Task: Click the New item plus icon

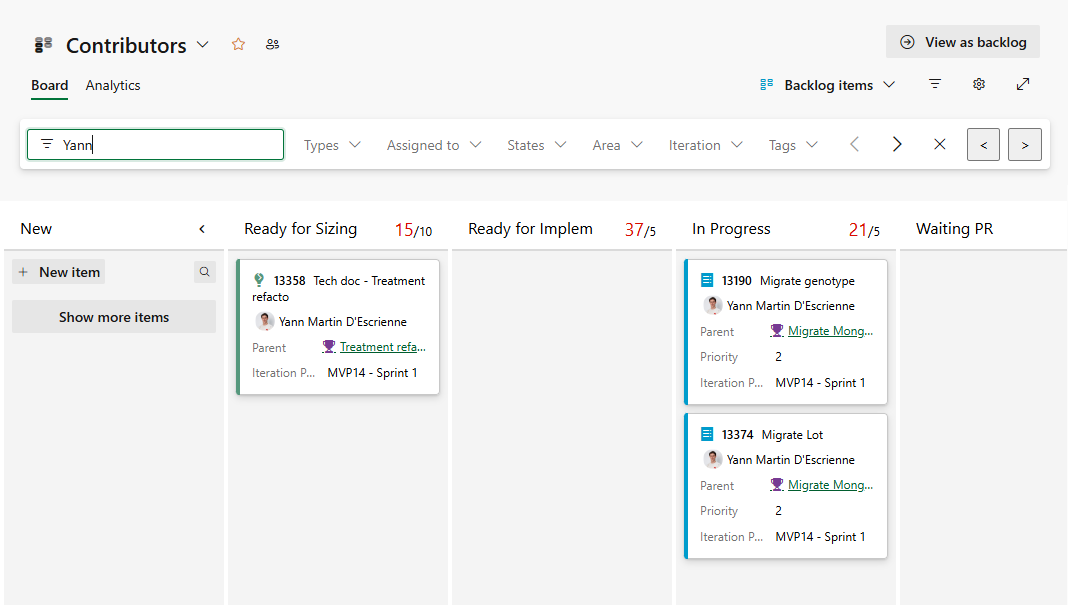Action: 23,271
